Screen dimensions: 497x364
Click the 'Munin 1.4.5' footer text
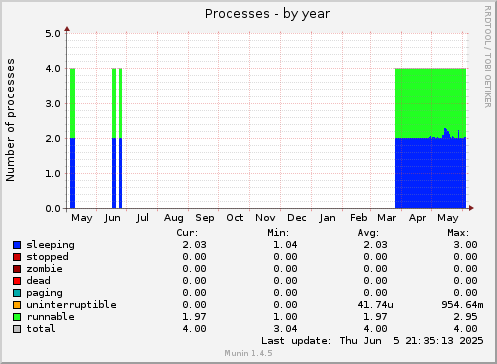(248, 353)
